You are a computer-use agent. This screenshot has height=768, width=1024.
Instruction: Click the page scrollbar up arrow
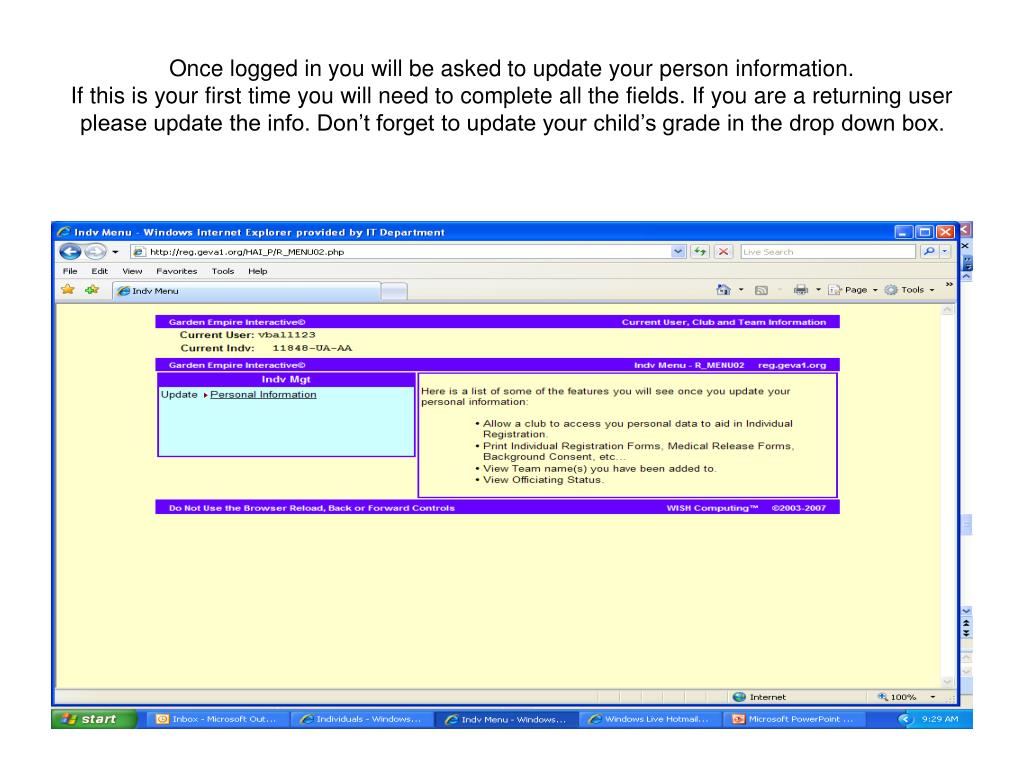tap(948, 310)
